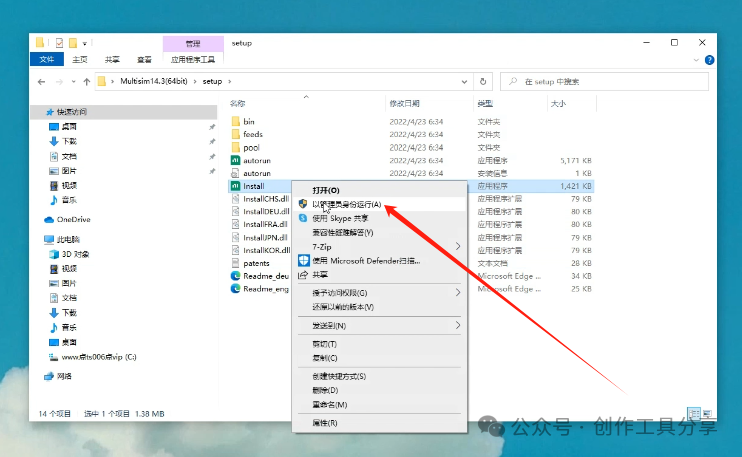The width and height of the screenshot is (742, 457).
Task: Unpin 图片 from quick access pin icon
Action: click(x=212, y=171)
